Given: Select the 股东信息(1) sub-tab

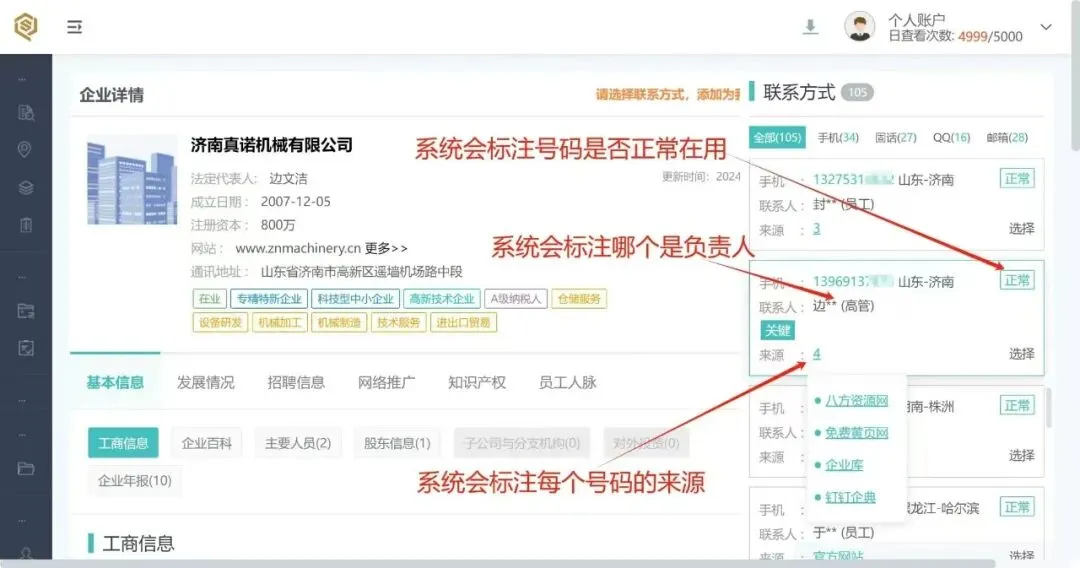Looking at the screenshot, I should 397,443.
